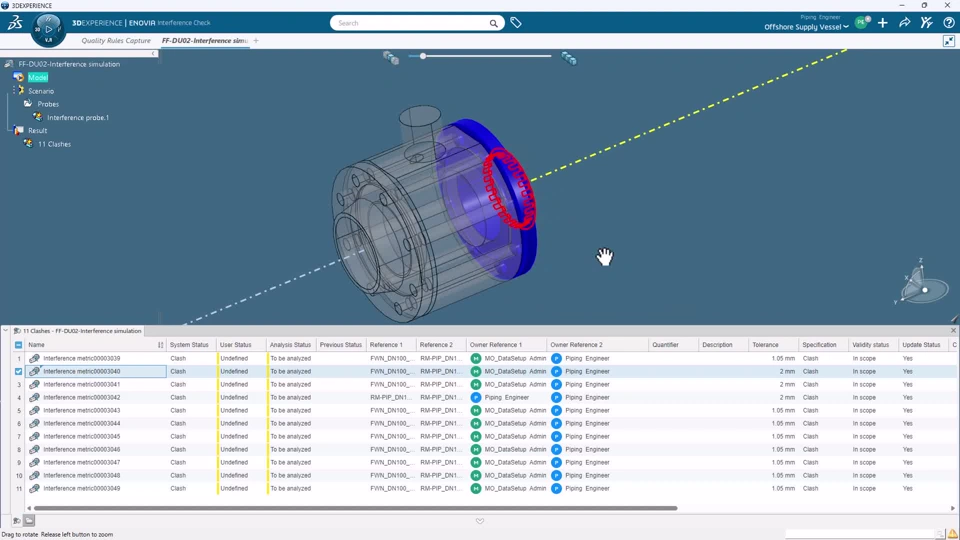Click the Interference probe.1 tree icon

point(38,117)
